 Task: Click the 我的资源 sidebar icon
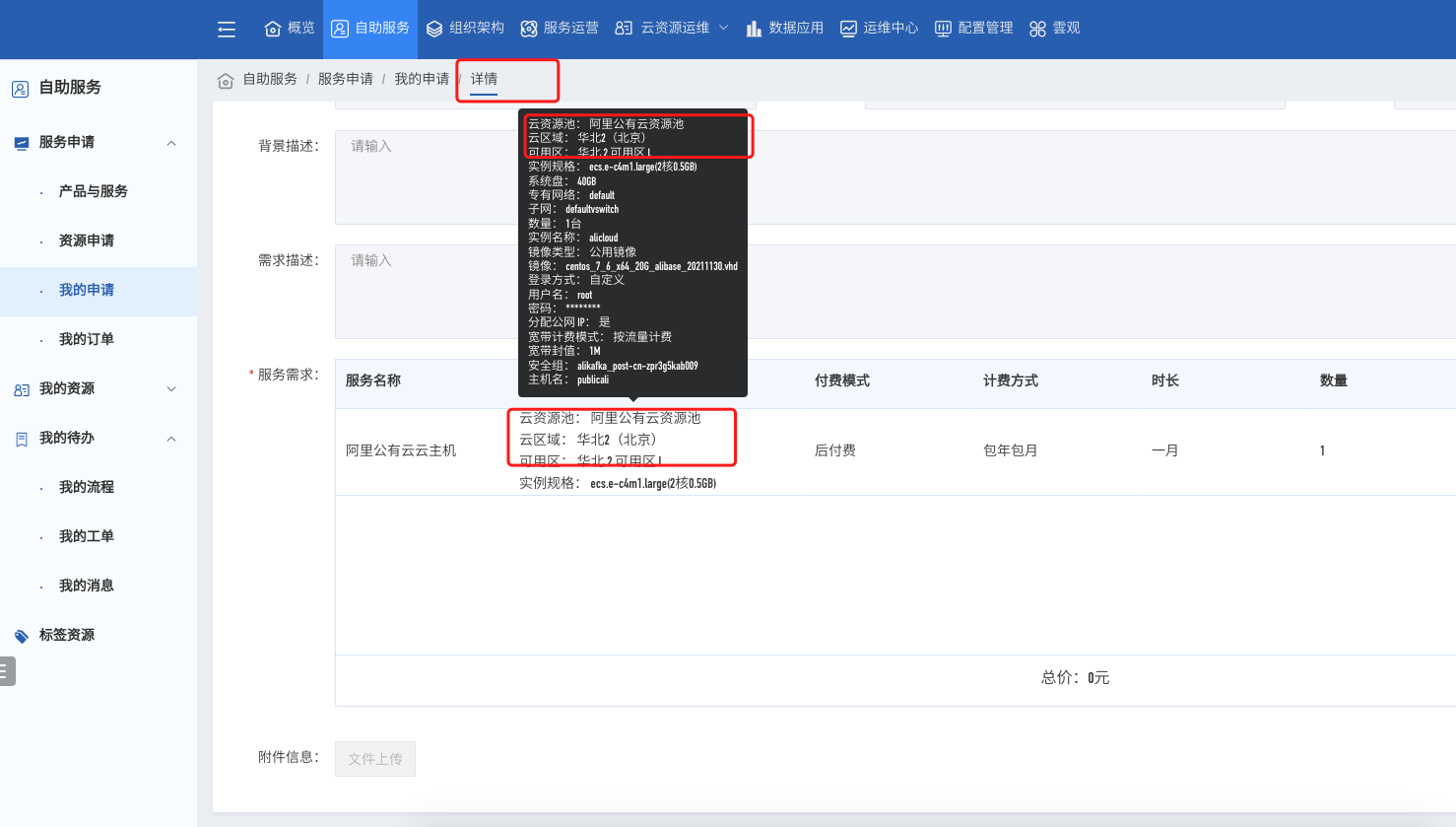click(22, 389)
